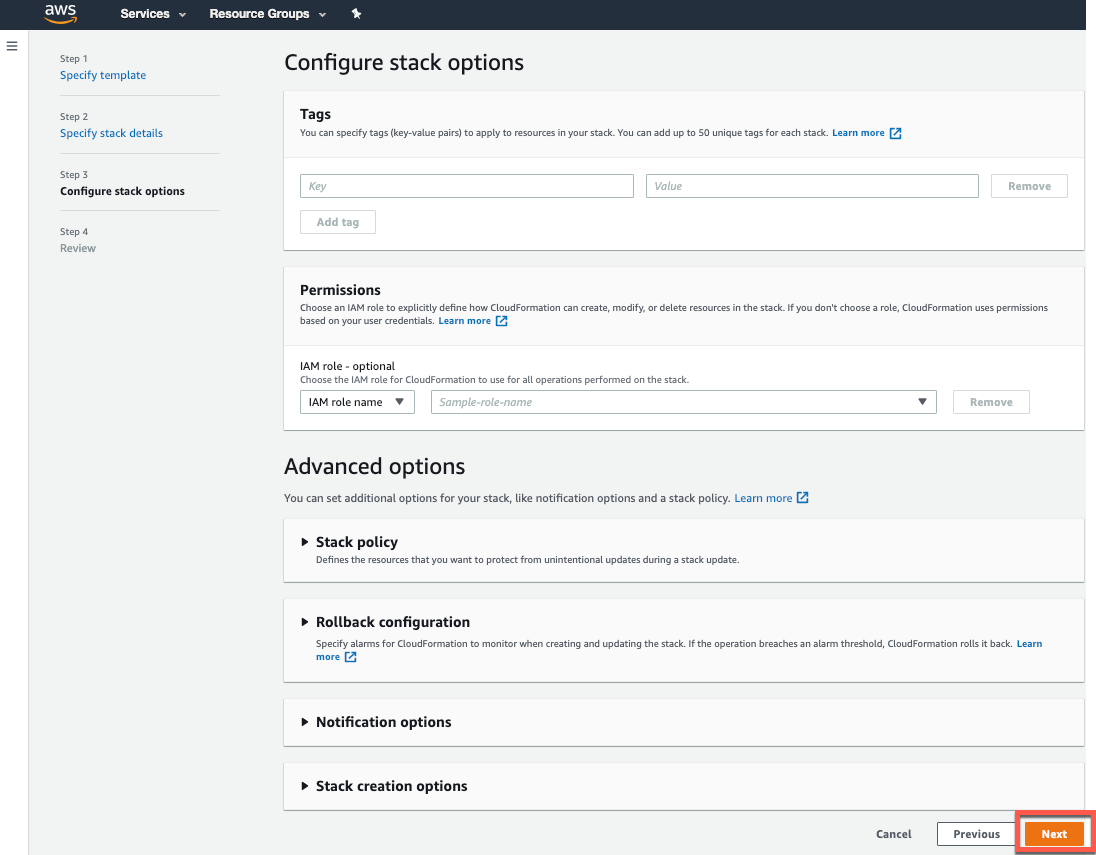
Task: Click the pin shortcut icon
Action: click(356, 13)
